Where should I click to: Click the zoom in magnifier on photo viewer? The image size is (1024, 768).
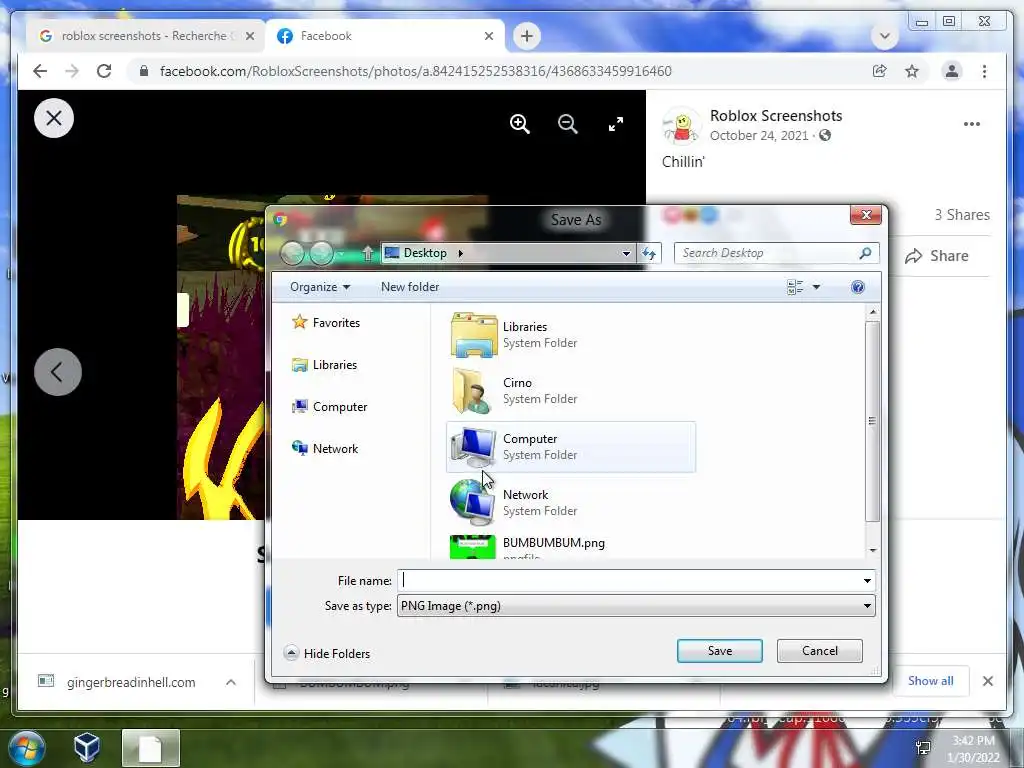(x=520, y=123)
